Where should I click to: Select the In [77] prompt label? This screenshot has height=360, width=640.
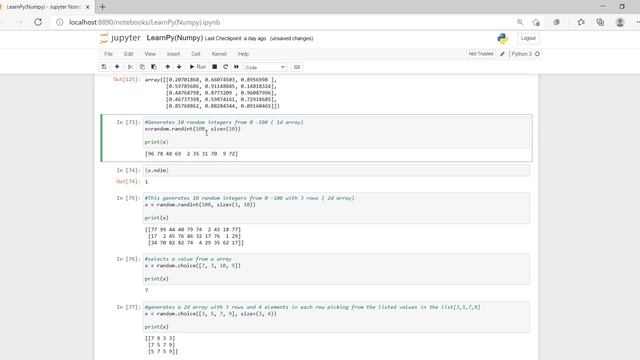click(x=128, y=307)
